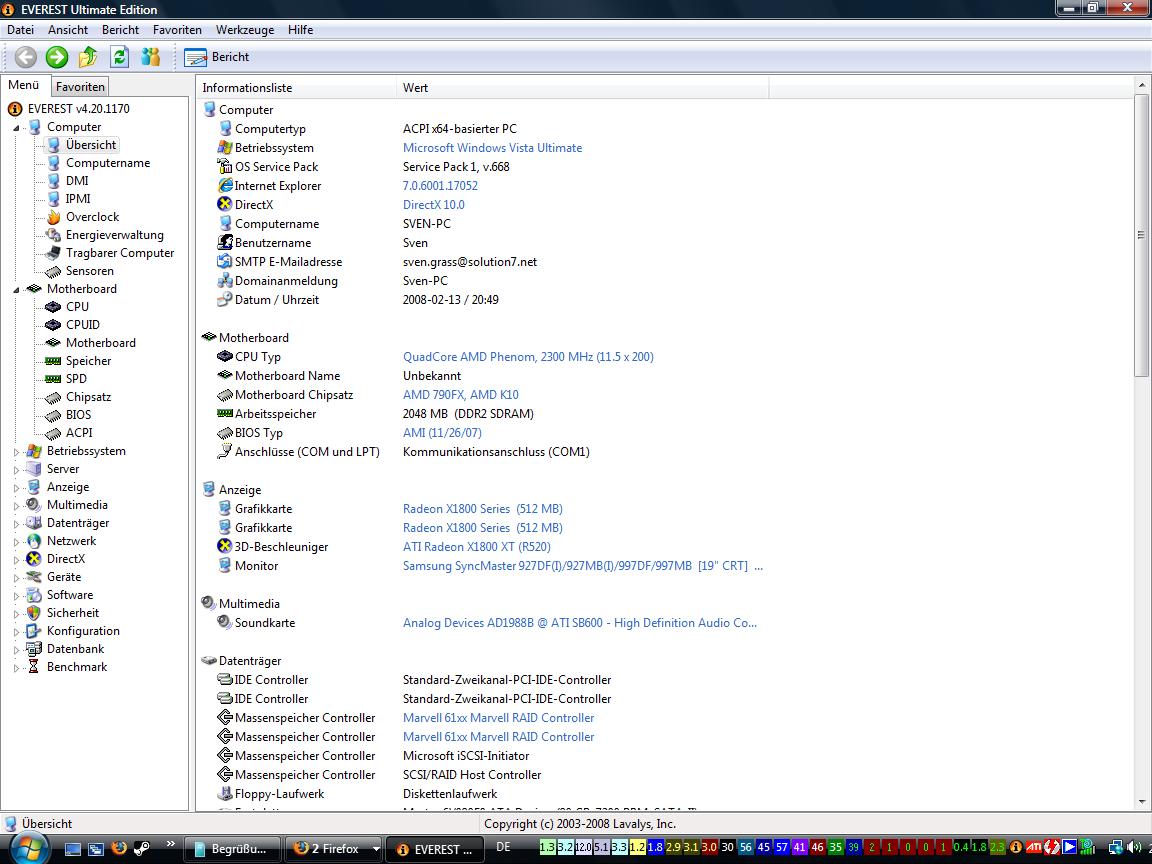Open the Bericht menu
Viewport: 1152px width, 864px height.
[x=120, y=29]
